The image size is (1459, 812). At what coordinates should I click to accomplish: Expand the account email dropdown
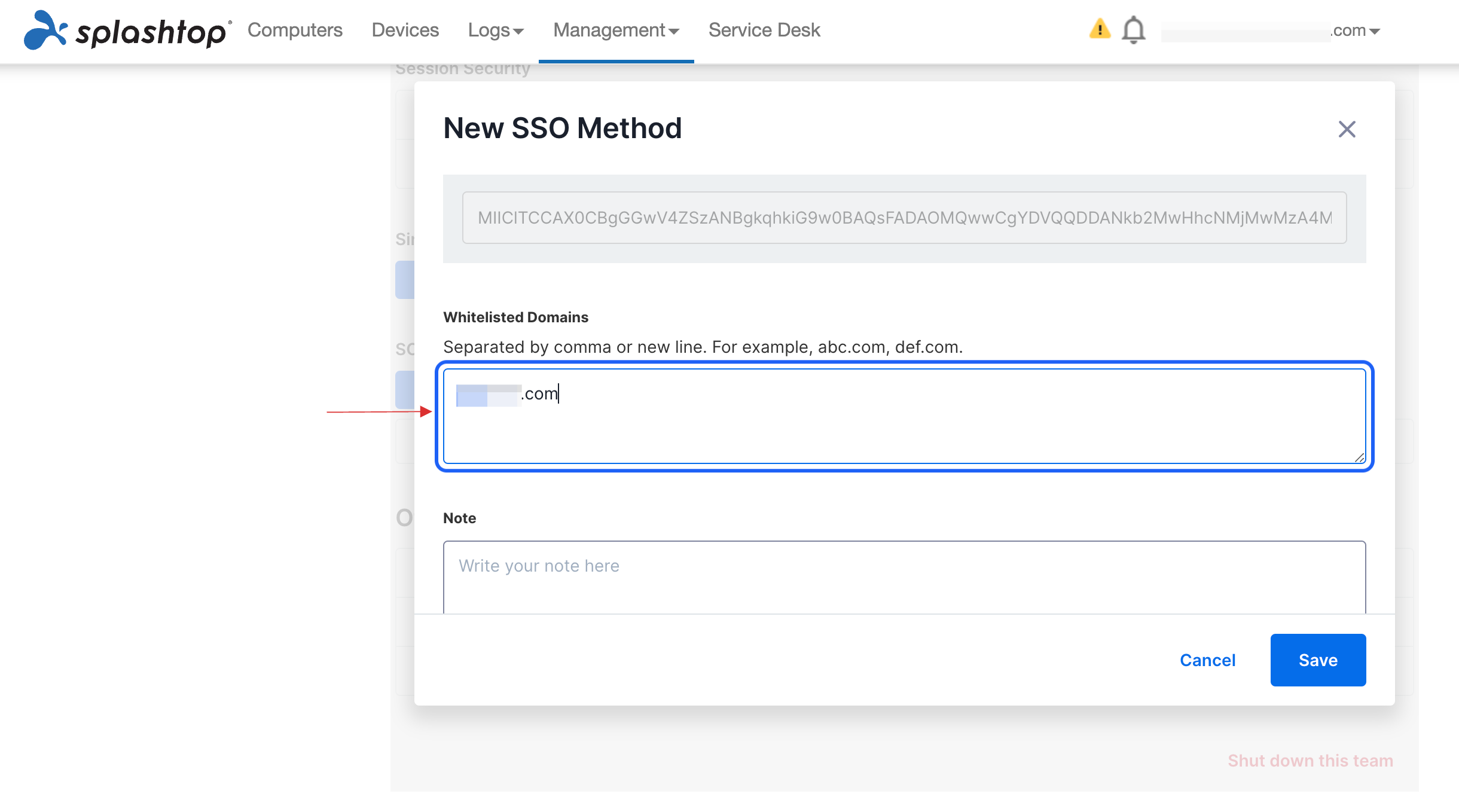coord(1271,30)
